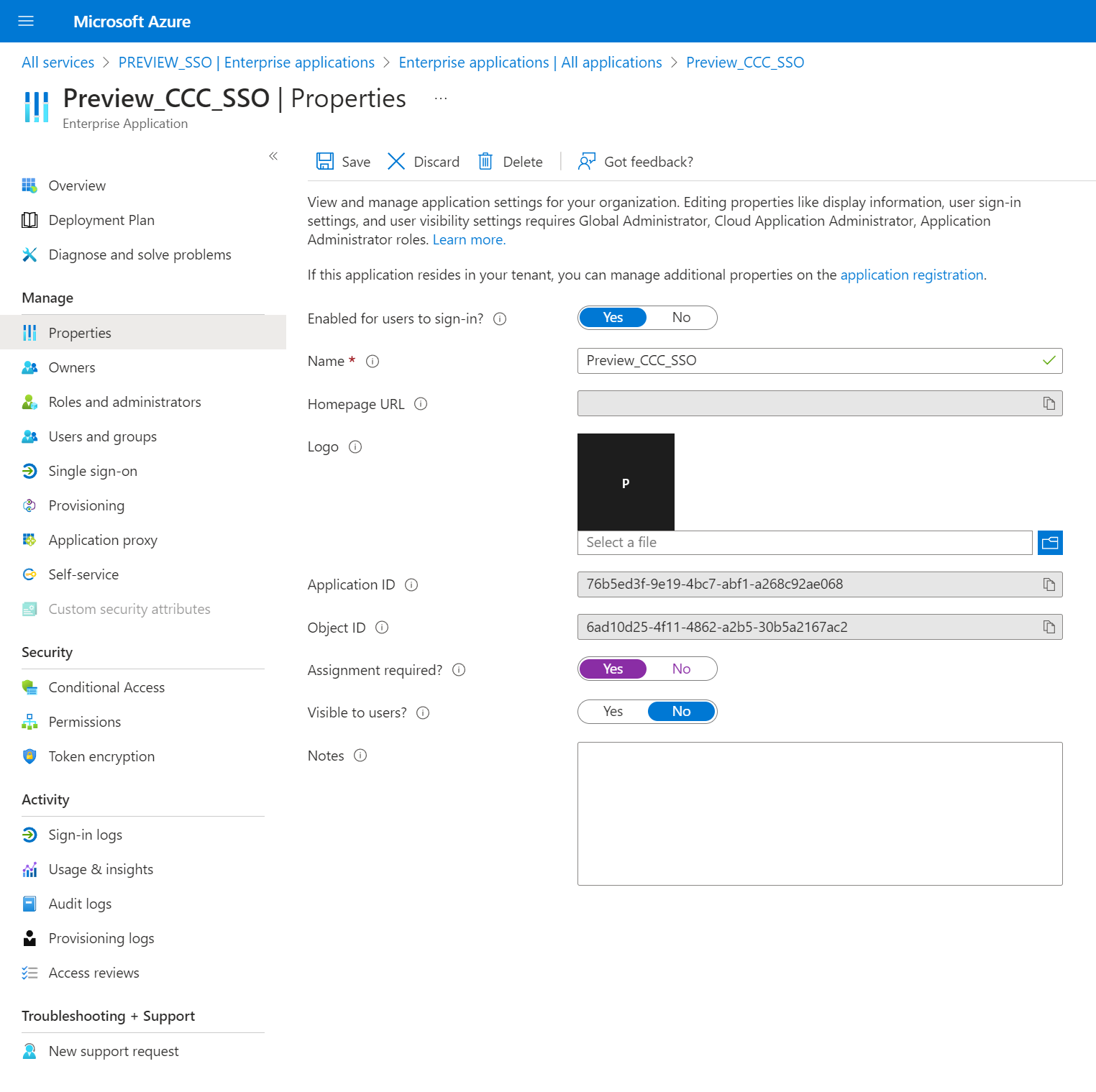Navigate to All services breadcrumb
1096x1092 pixels.
point(58,63)
